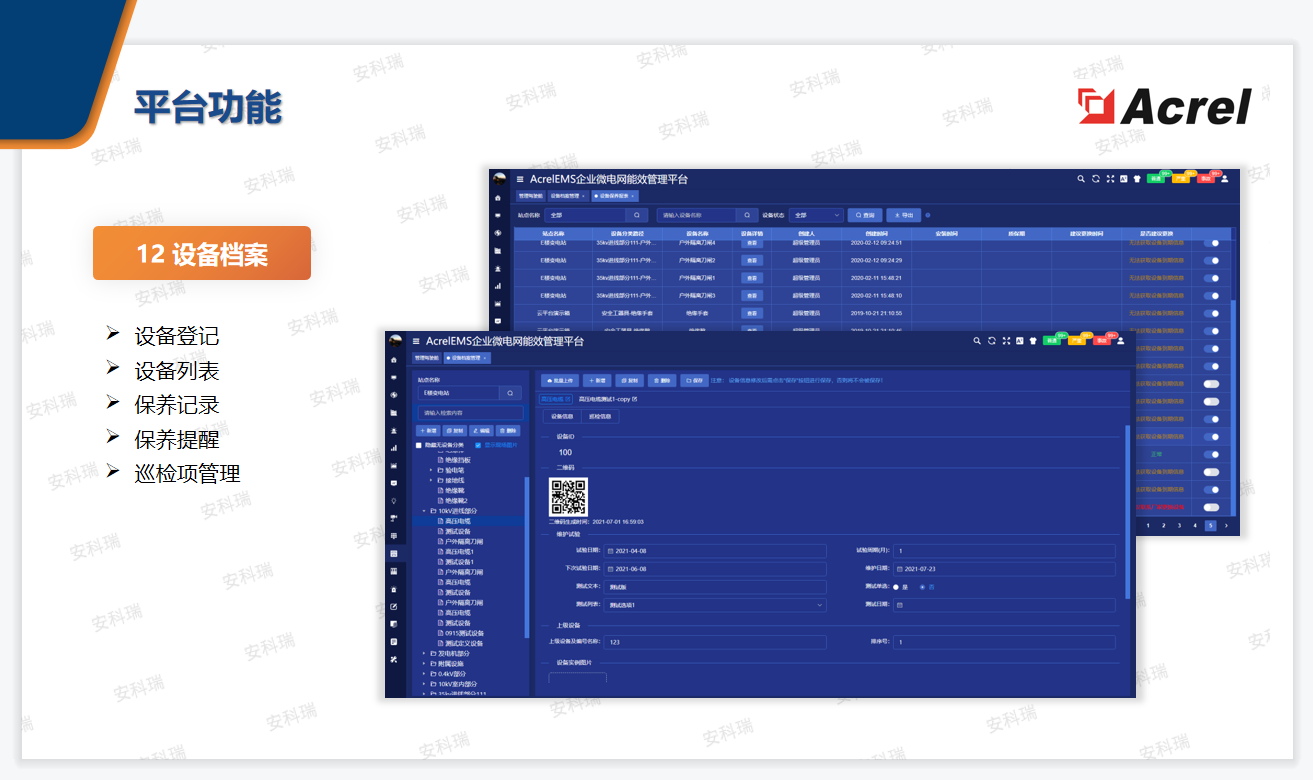The height and width of the screenshot is (780, 1313).
Task: Toggle the switch on the 户外隔离刀闸1 row
Action: pyautogui.click(x=1211, y=278)
